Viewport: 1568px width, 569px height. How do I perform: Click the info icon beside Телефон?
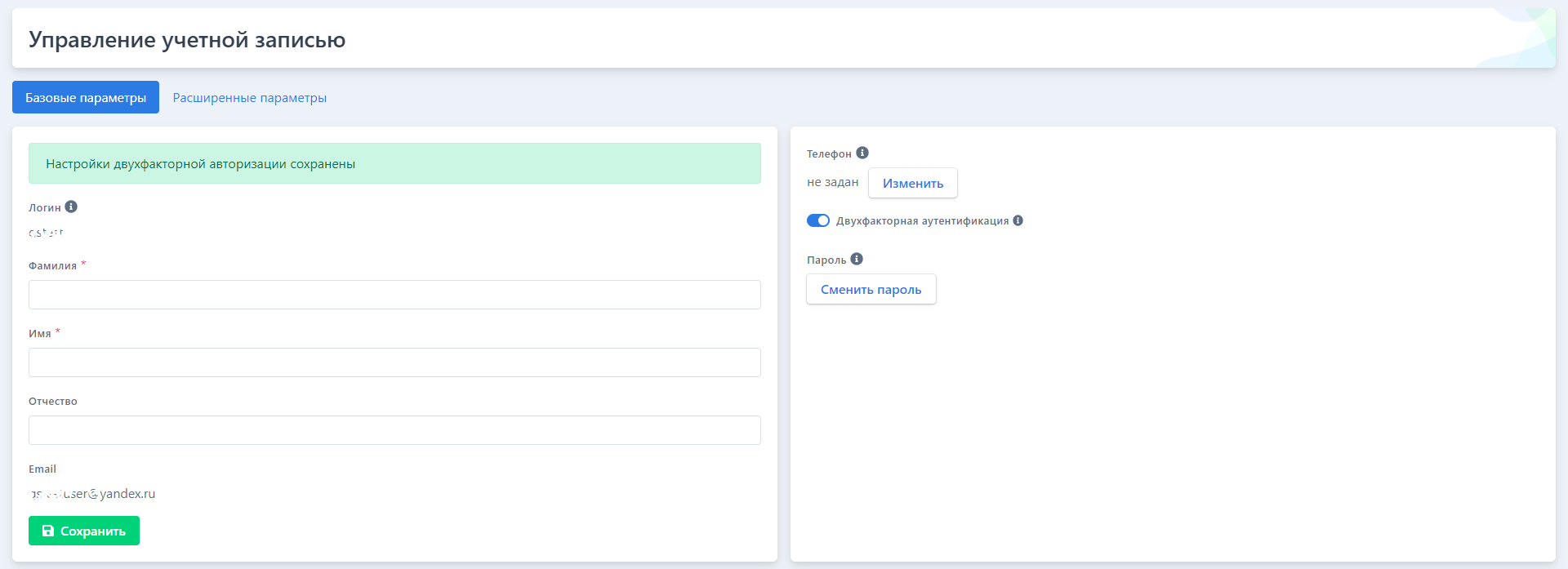pos(862,153)
